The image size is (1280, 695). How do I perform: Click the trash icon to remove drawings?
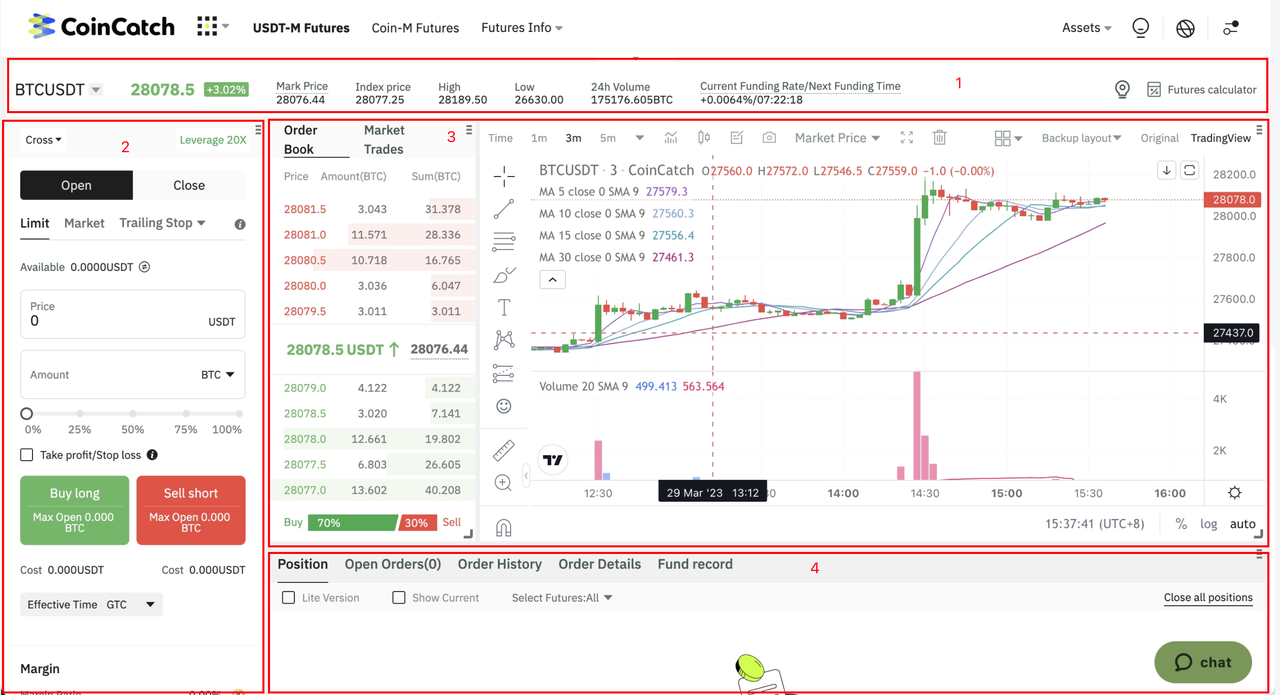click(x=940, y=138)
